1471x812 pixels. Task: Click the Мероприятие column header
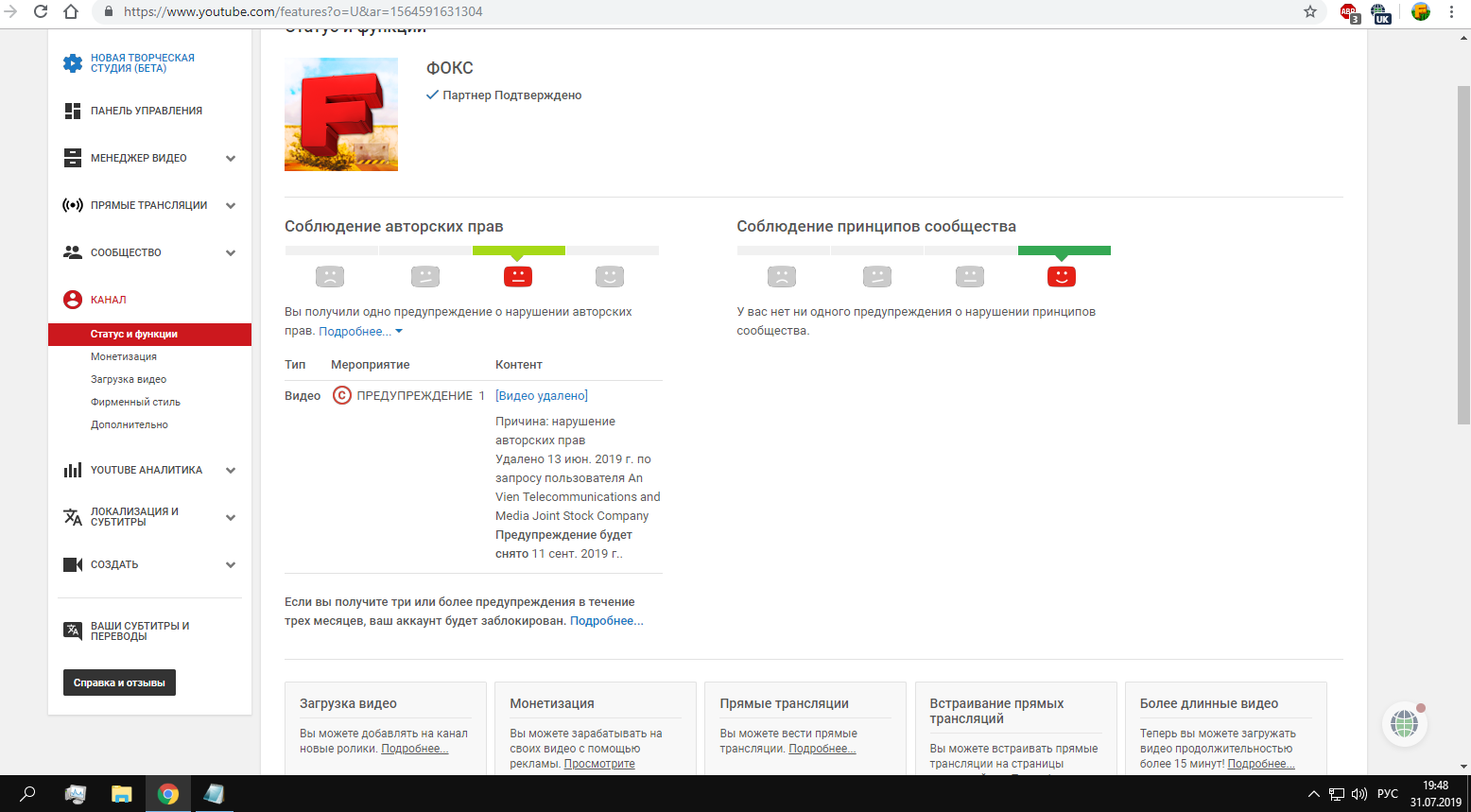pyautogui.click(x=371, y=365)
